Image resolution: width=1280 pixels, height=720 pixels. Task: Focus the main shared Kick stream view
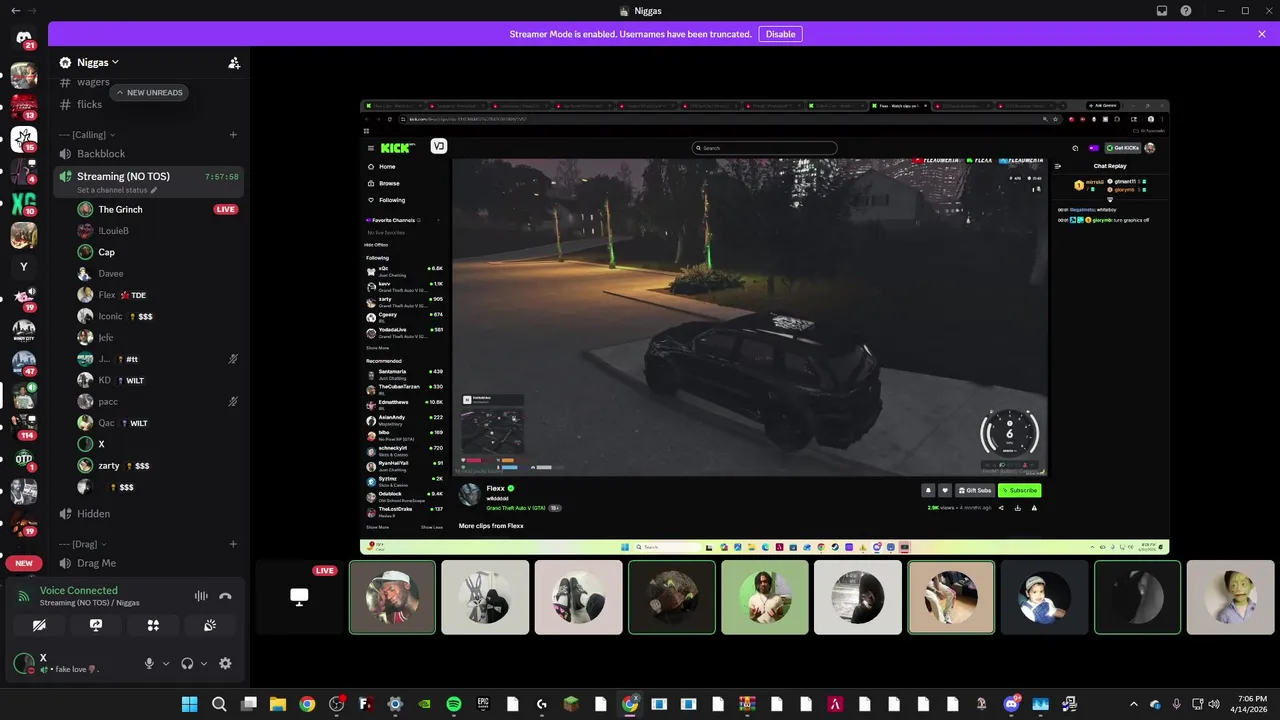pos(764,327)
